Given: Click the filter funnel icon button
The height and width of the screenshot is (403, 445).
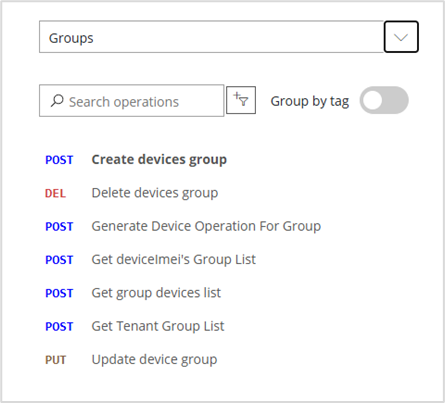Looking at the screenshot, I should tap(241, 100).
